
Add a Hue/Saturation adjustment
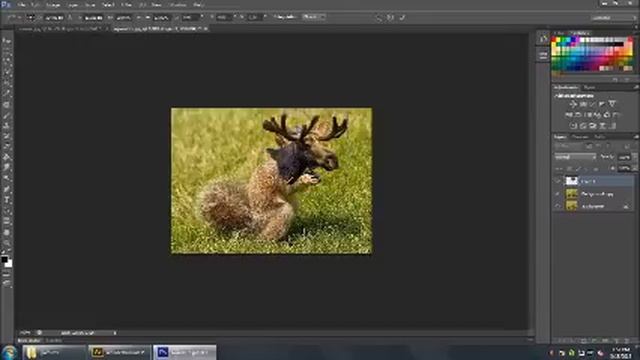[569, 115]
